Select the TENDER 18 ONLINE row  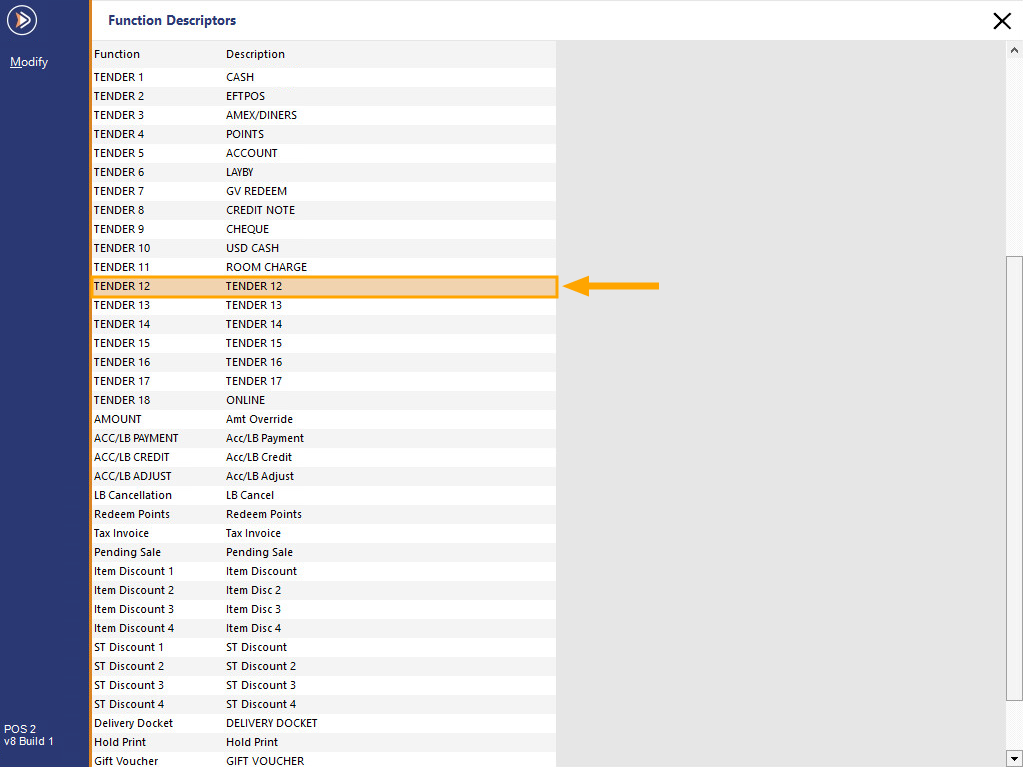pos(323,400)
